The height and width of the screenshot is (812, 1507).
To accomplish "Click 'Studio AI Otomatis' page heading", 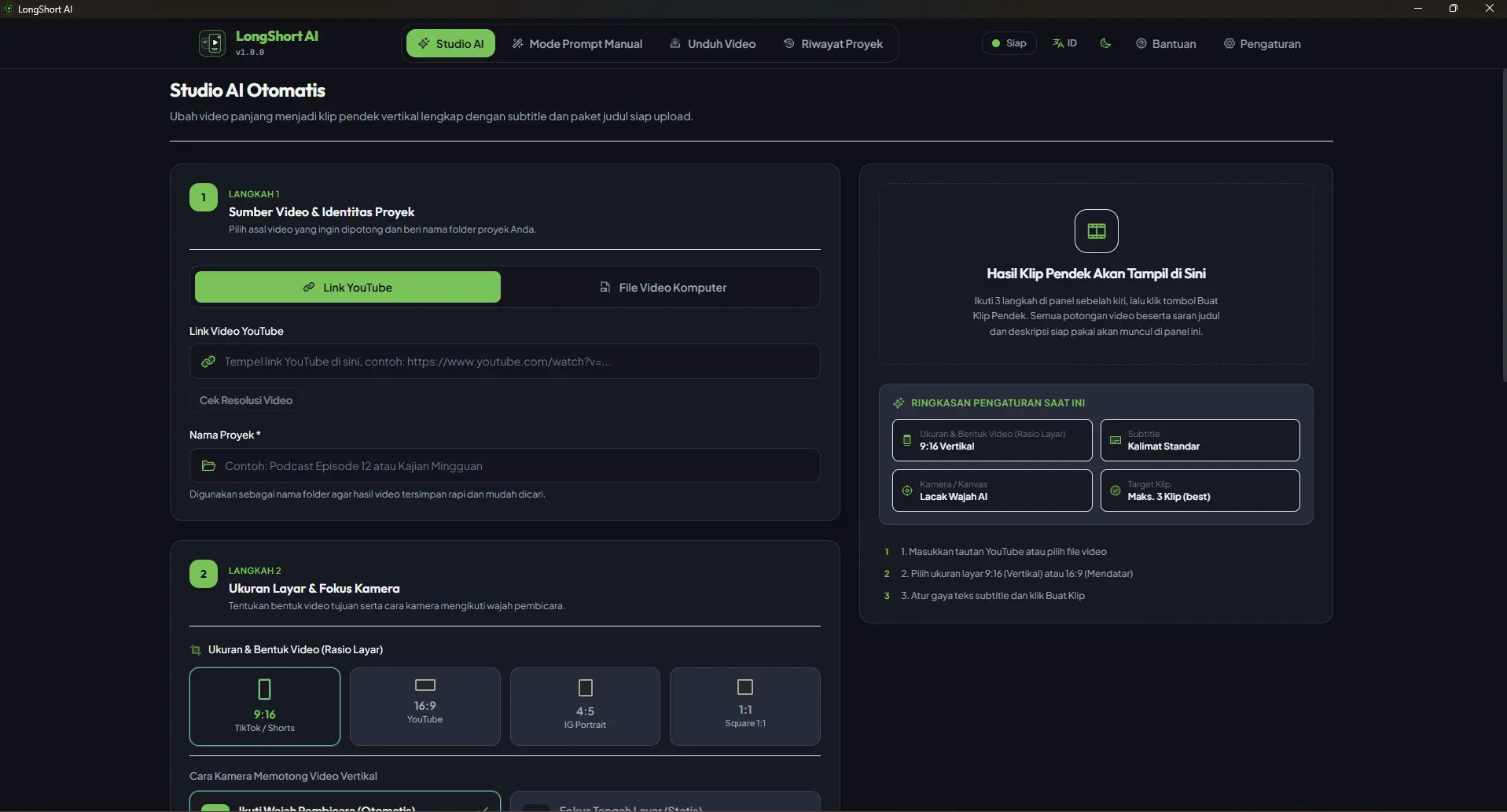I will (248, 90).
